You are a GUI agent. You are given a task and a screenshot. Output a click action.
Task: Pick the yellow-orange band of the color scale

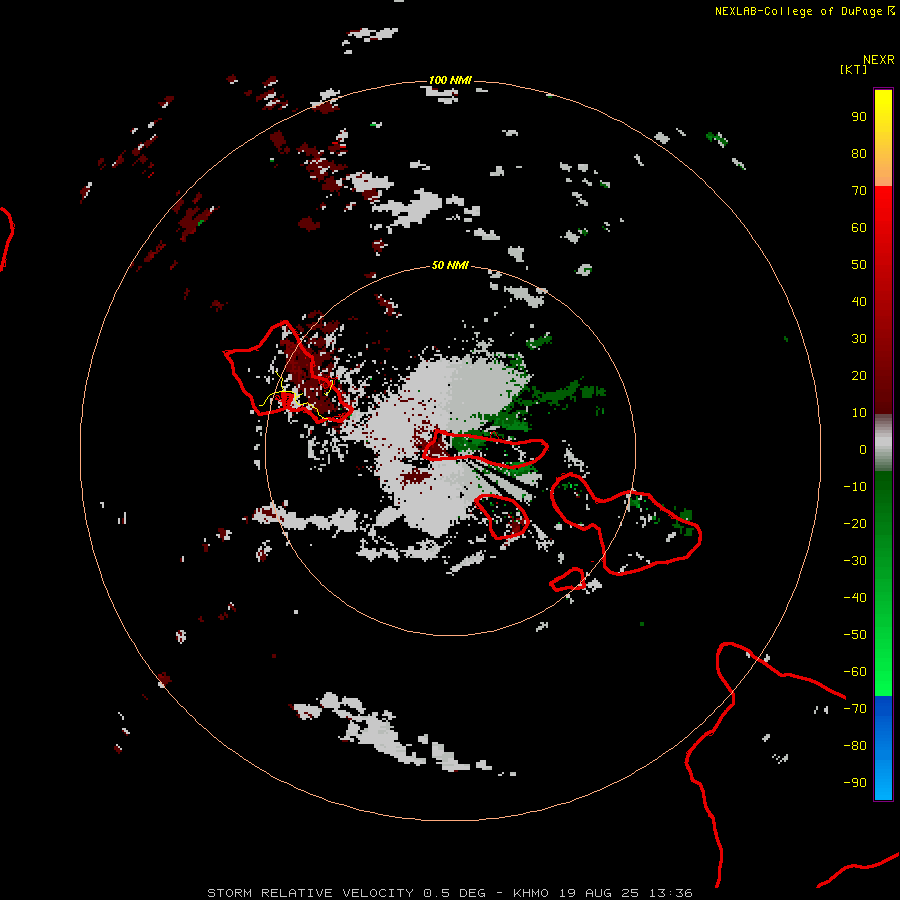[x=883, y=138]
